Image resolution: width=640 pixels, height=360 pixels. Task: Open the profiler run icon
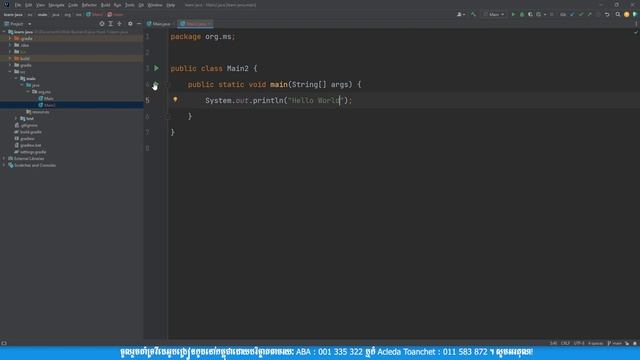(539, 14)
